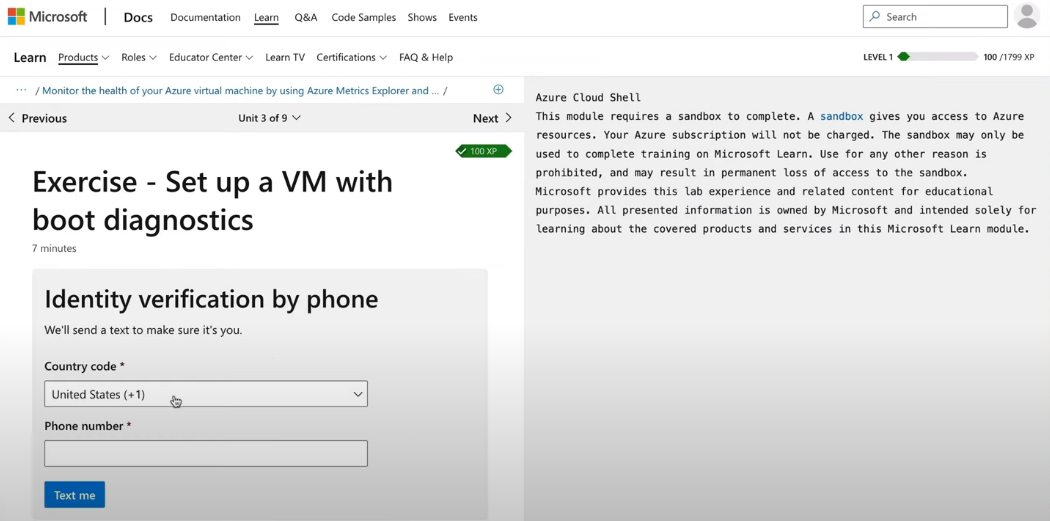Expand the Certifications menu
The width and height of the screenshot is (1050, 521).
351,57
